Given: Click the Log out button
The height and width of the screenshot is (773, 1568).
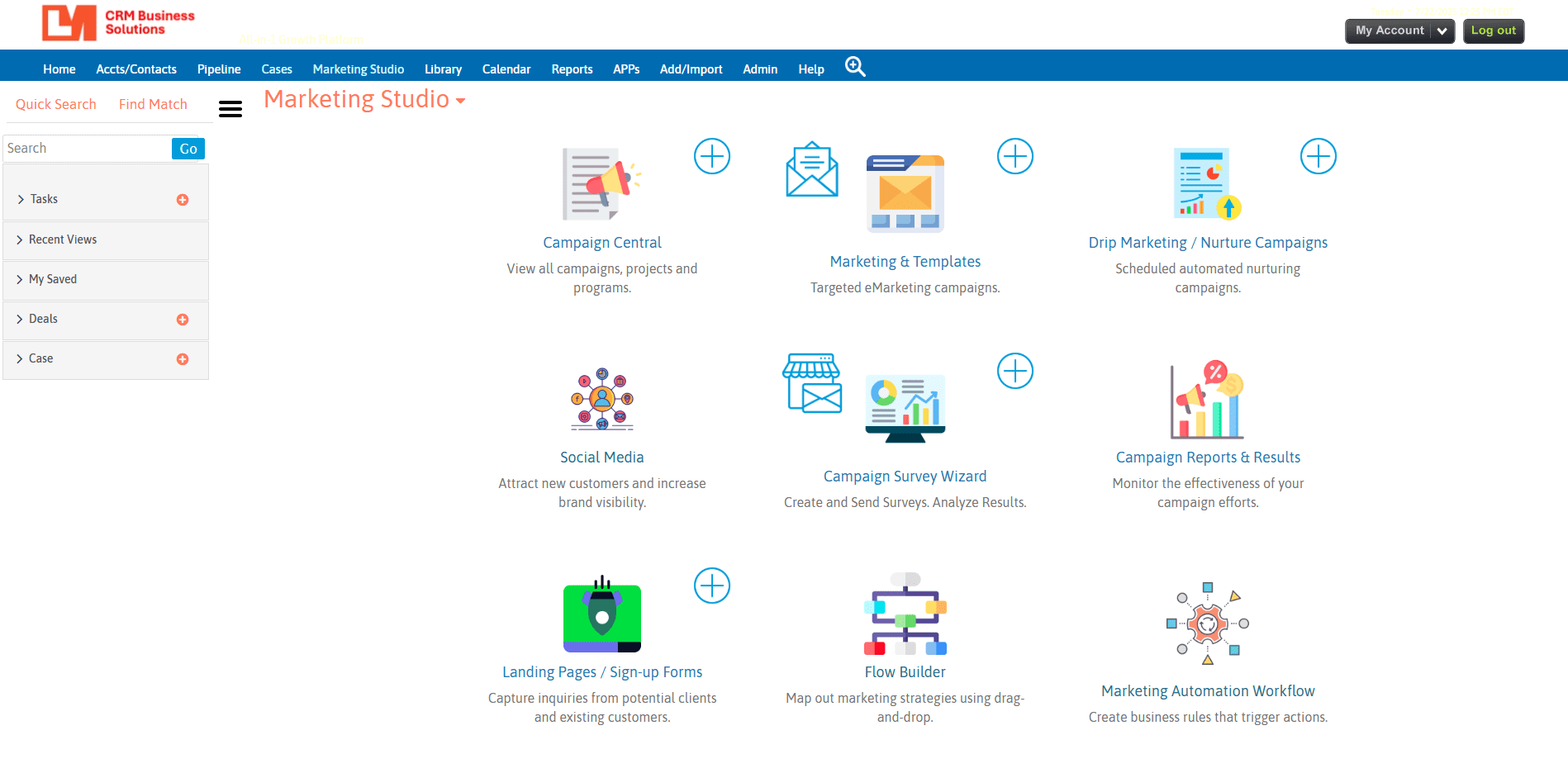Looking at the screenshot, I should pyautogui.click(x=1493, y=30).
